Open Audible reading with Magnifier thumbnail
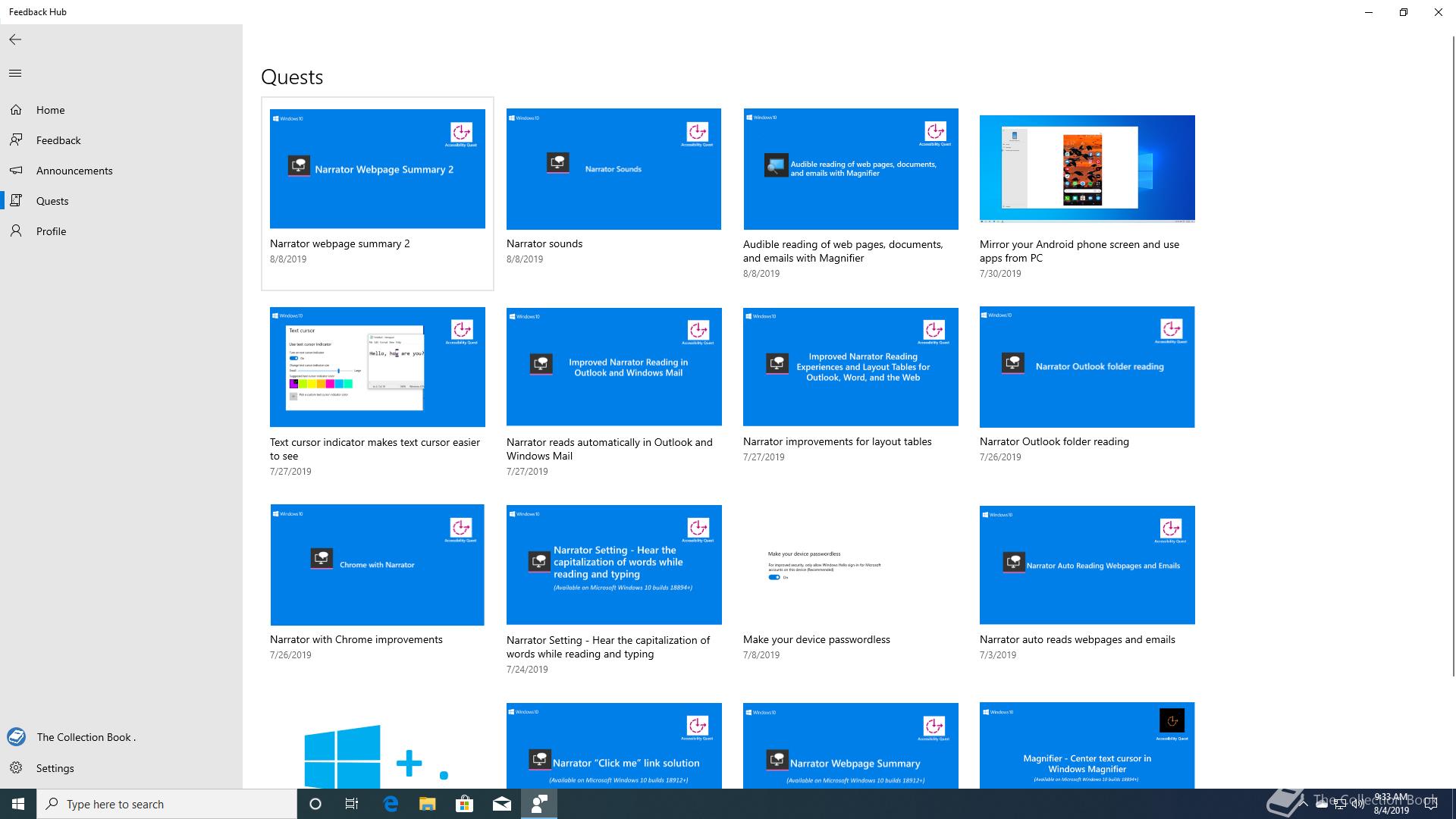 coord(851,168)
